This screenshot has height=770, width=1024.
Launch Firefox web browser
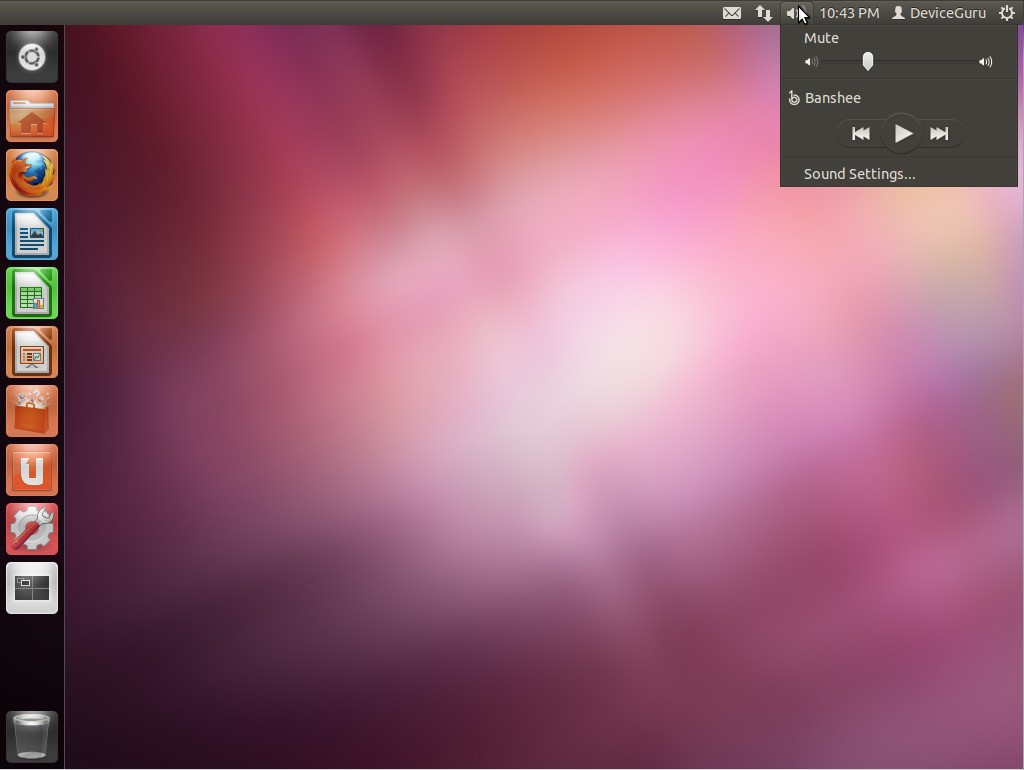(32, 175)
